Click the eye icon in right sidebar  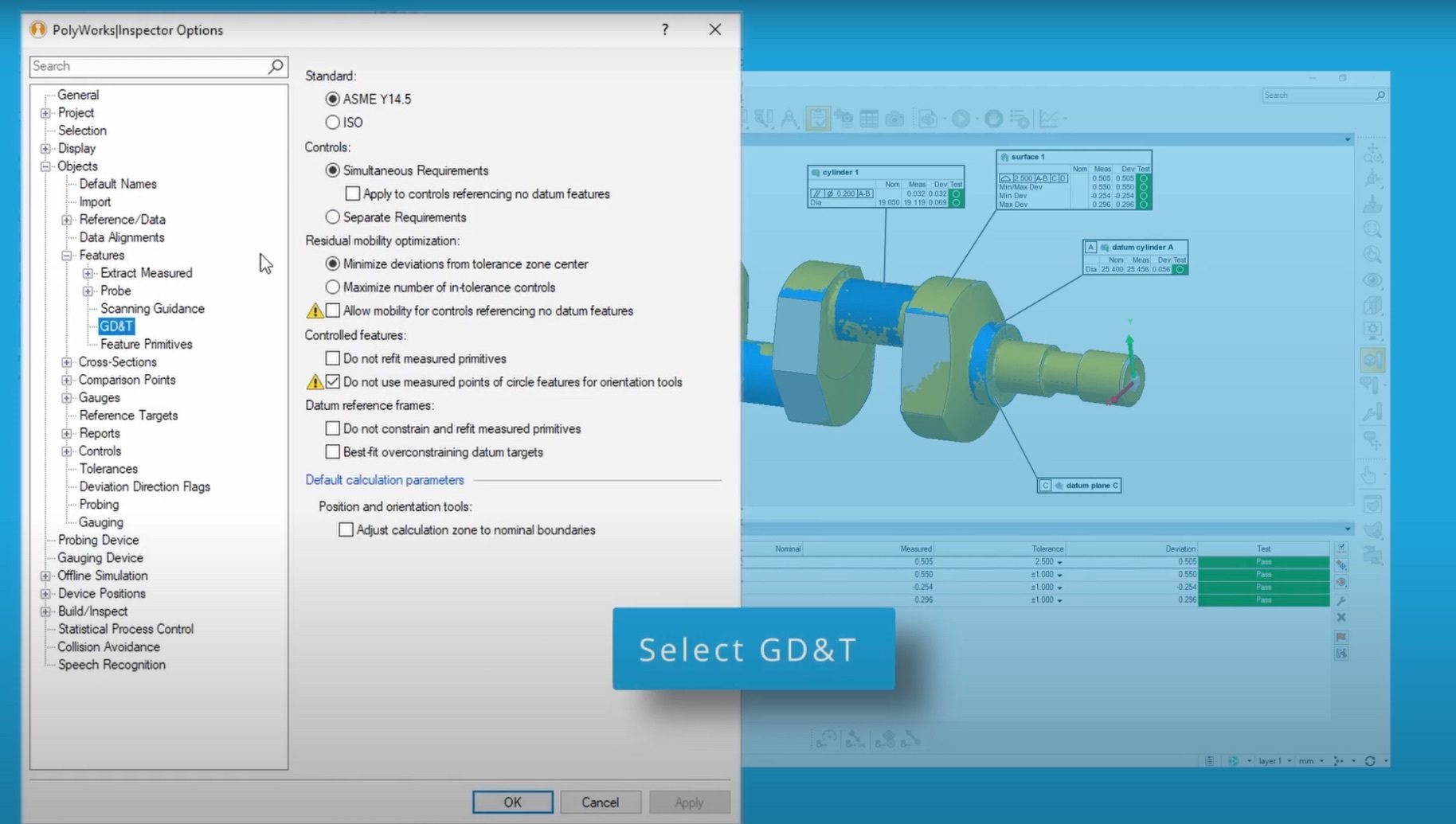(x=1372, y=280)
